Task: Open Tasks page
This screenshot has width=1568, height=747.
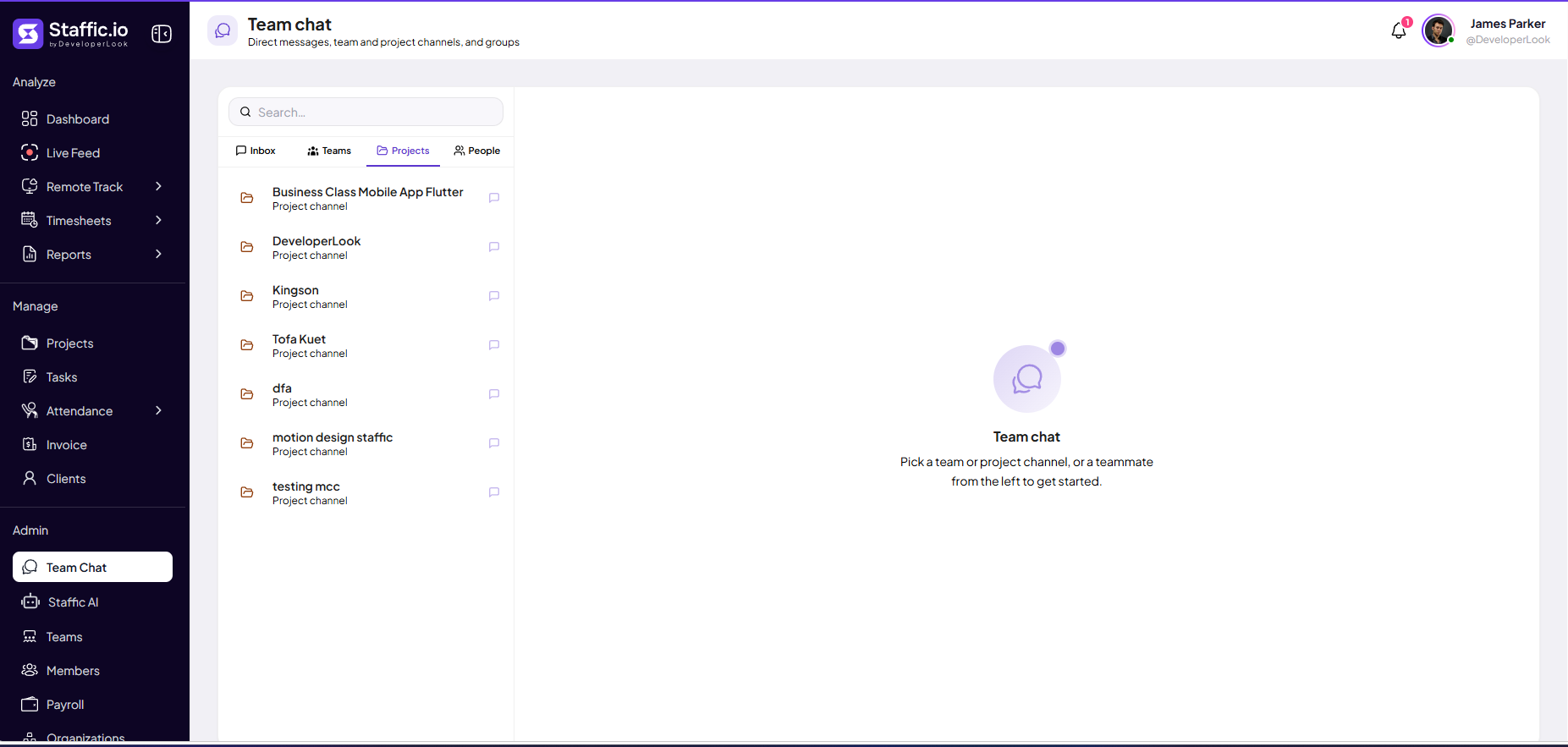Action: 92,377
